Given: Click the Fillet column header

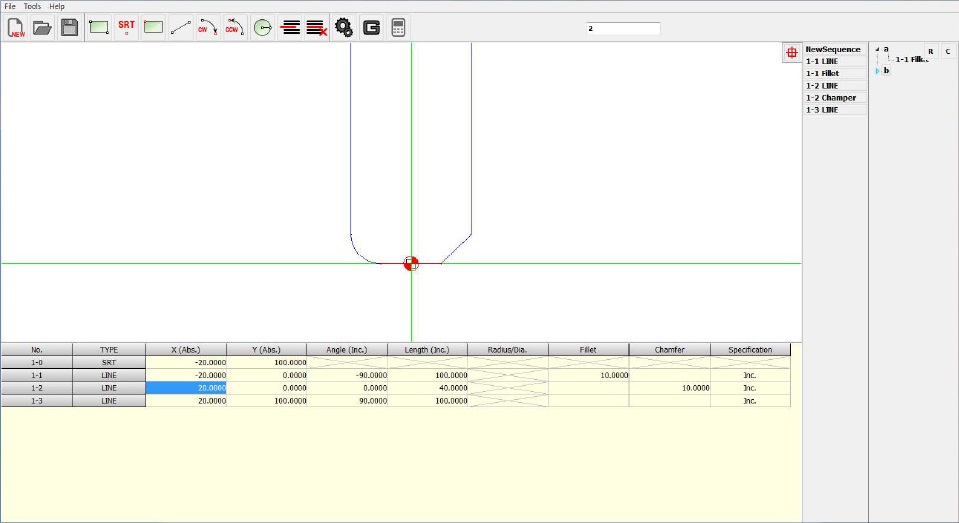Looking at the screenshot, I should [588, 350].
